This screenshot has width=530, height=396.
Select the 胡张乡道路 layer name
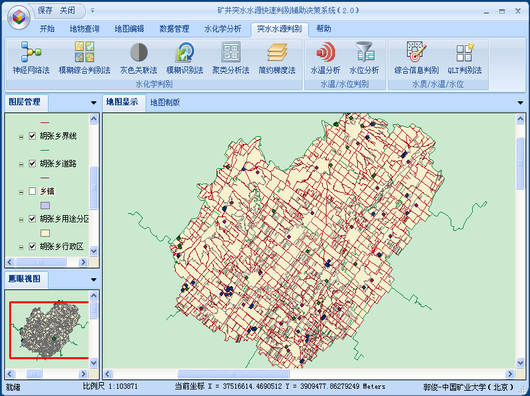58,164
